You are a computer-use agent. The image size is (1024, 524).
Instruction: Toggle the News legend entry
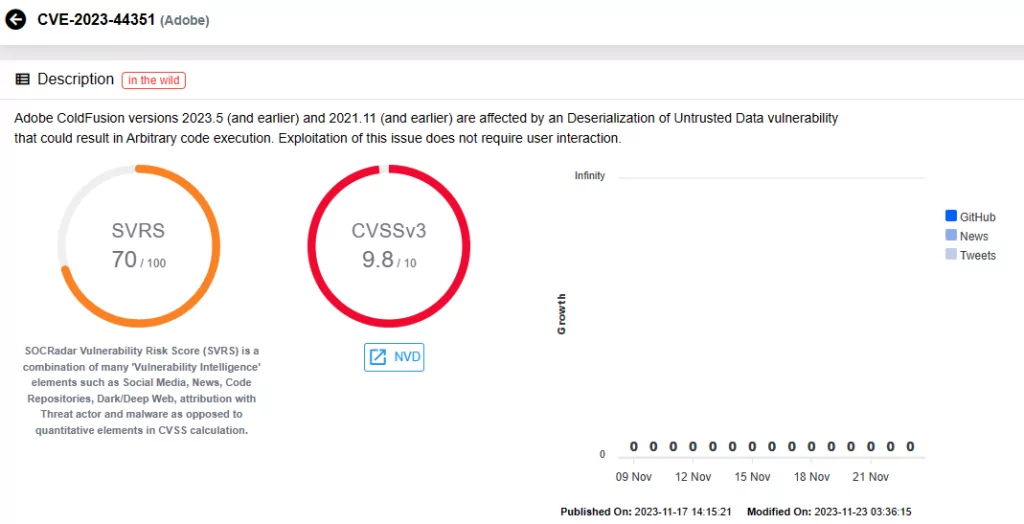tap(967, 236)
